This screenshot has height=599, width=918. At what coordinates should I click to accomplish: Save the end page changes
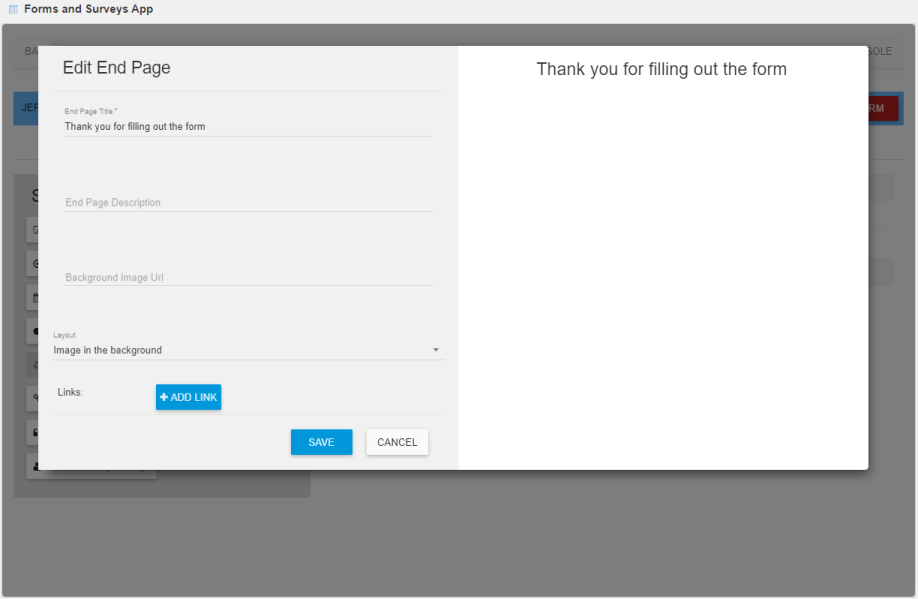tap(321, 442)
